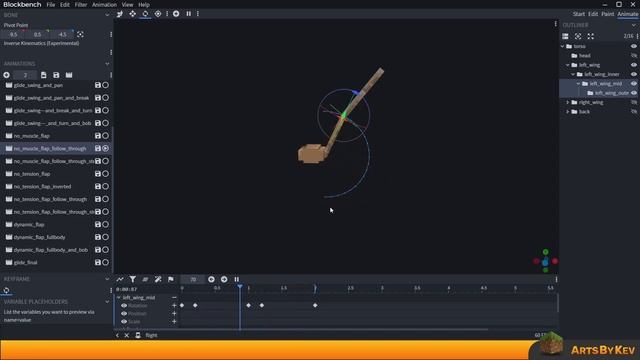Switch to Paint mode tab
Image resolution: width=640 pixels, height=360 pixels.
pos(607,14)
